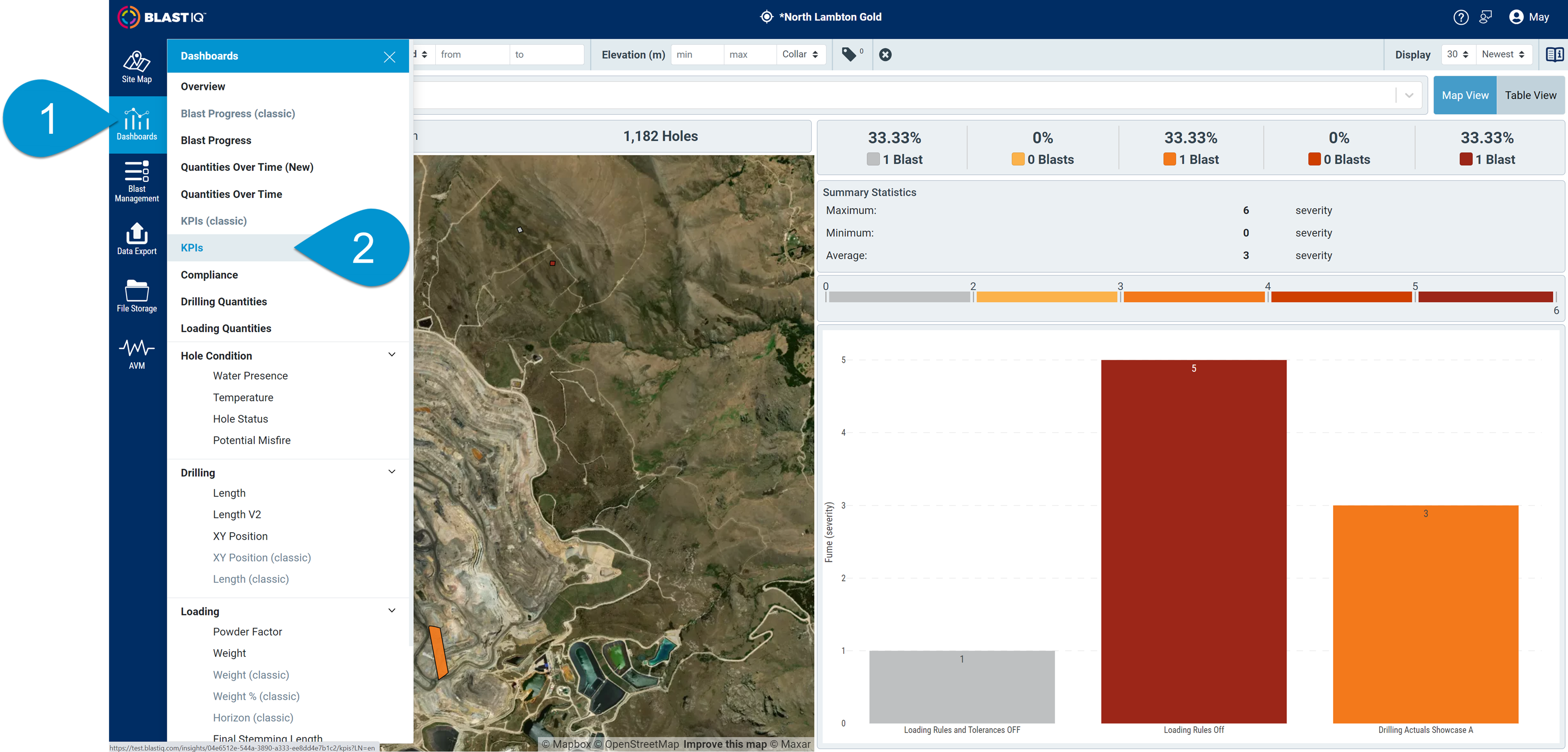Click the tag filter icon
Image resolution: width=1568 pixels, height=752 pixels.
849,54
